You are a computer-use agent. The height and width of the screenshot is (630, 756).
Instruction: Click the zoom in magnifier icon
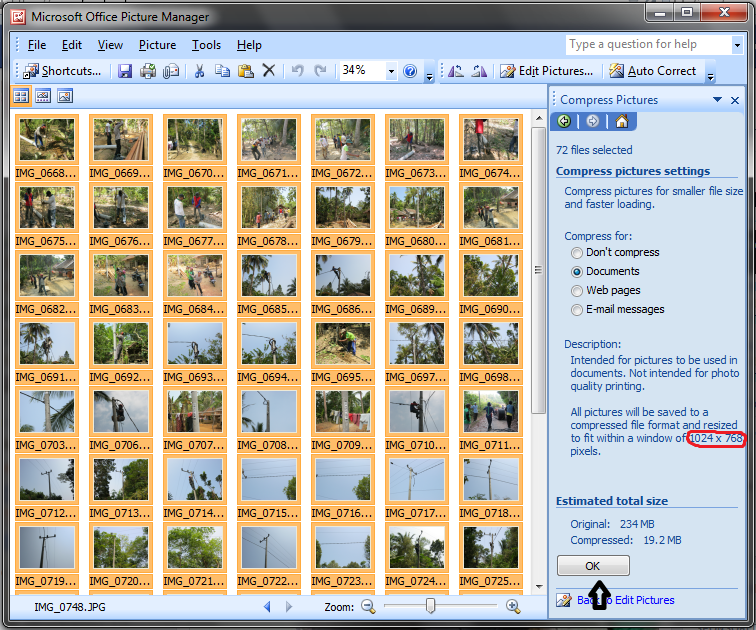pos(513,606)
